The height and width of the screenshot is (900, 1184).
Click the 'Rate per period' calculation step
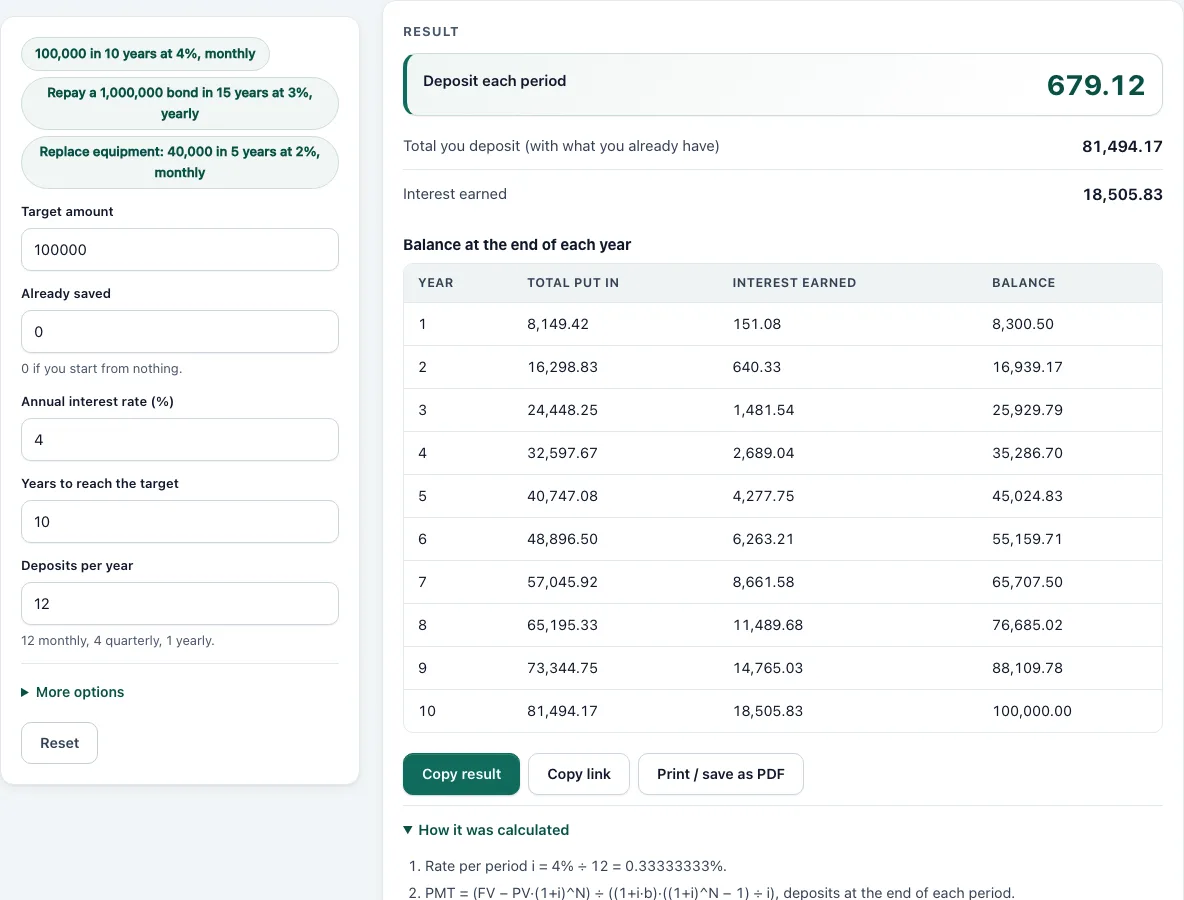(x=568, y=866)
